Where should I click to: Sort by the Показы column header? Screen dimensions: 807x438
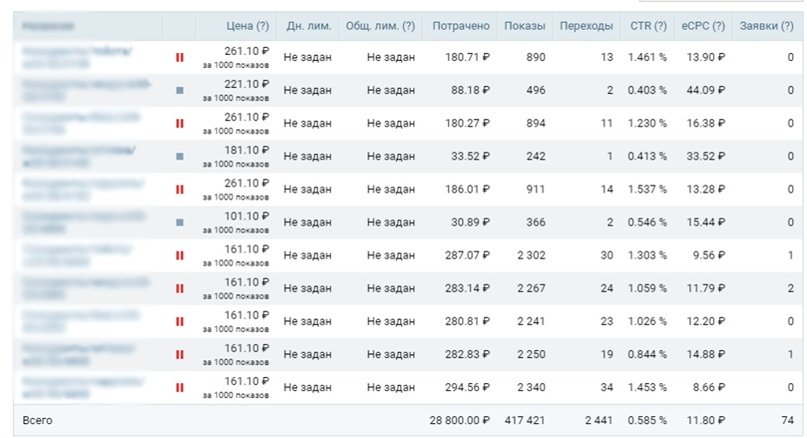tap(526, 25)
